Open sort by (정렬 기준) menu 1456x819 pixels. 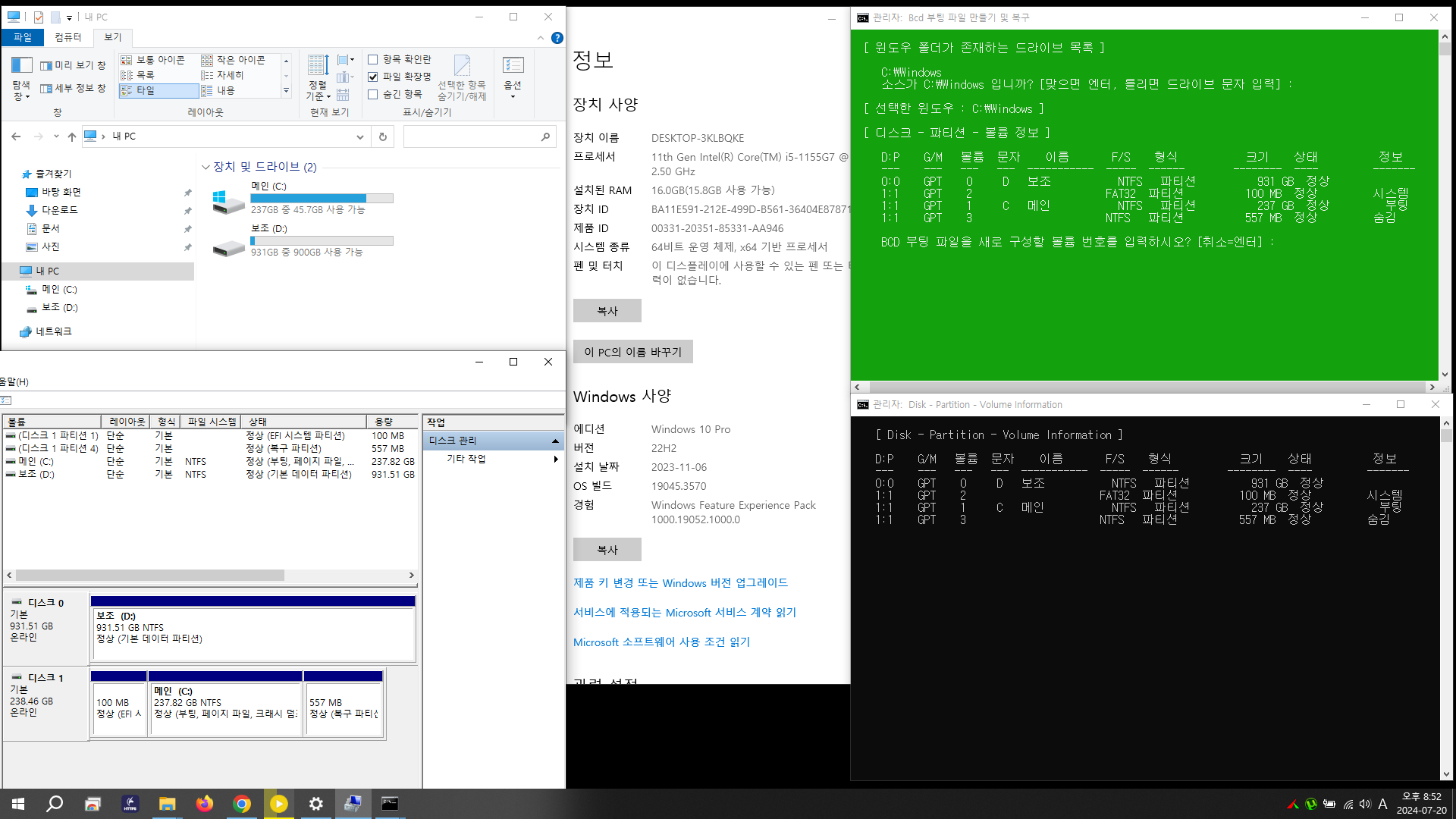point(318,77)
